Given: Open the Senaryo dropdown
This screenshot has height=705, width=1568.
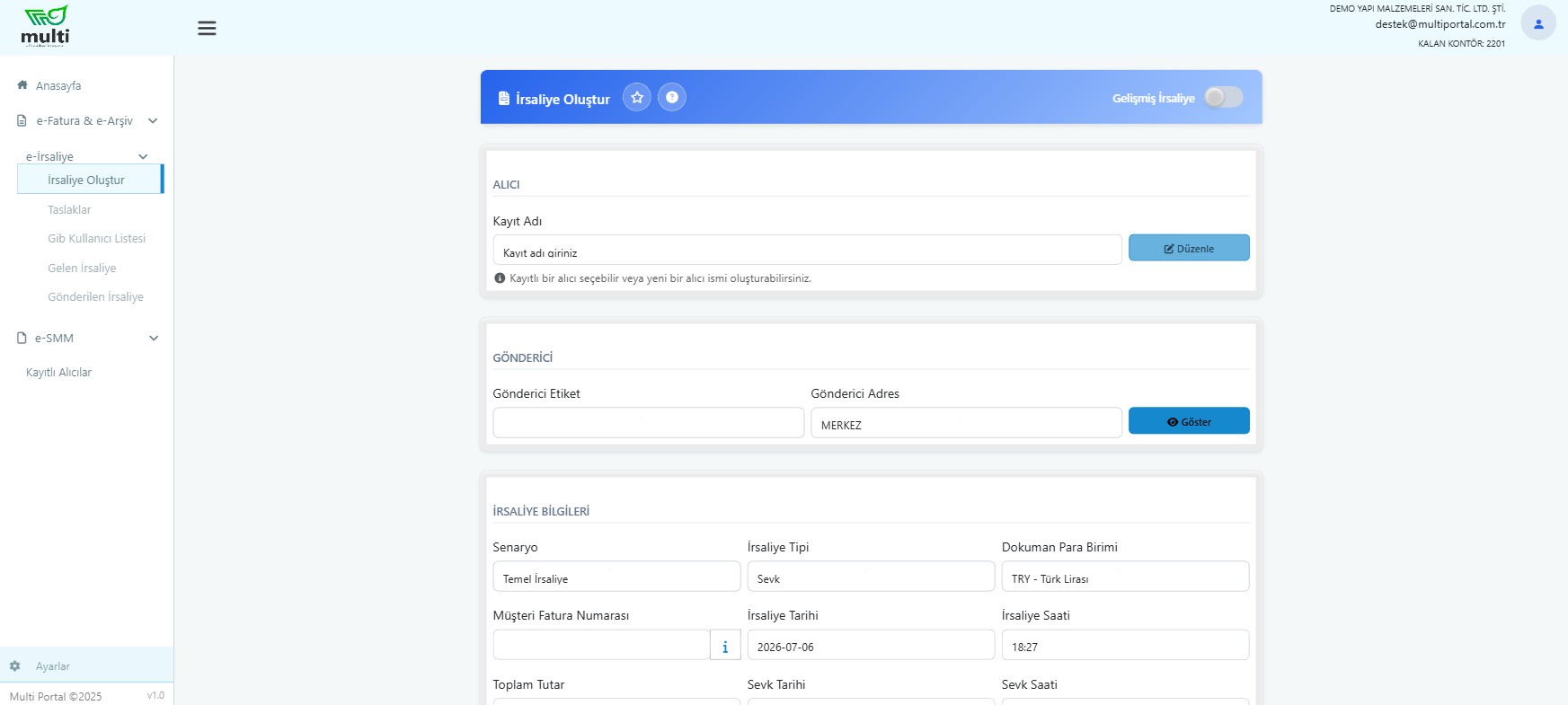Looking at the screenshot, I should (616, 577).
